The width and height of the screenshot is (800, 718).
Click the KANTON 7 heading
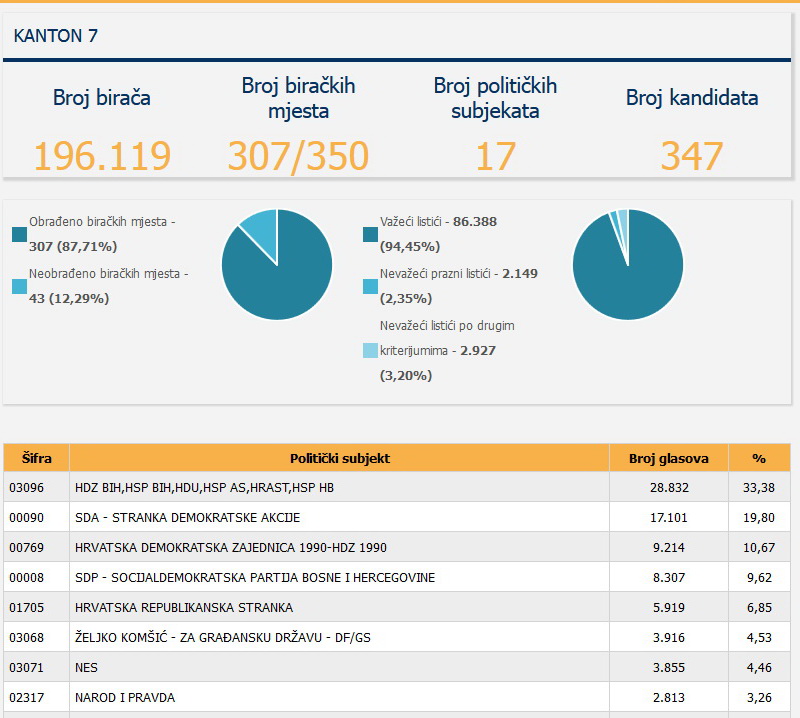pyautogui.click(x=56, y=36)
